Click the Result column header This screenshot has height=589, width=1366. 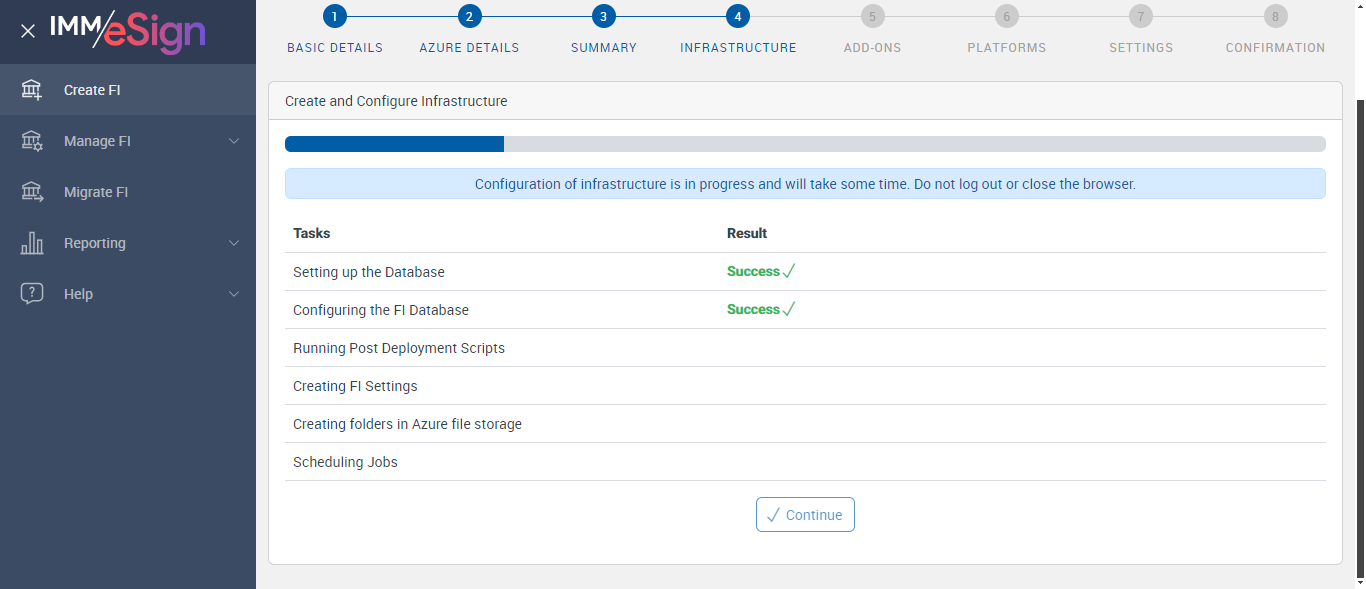(x=747, y=233)
